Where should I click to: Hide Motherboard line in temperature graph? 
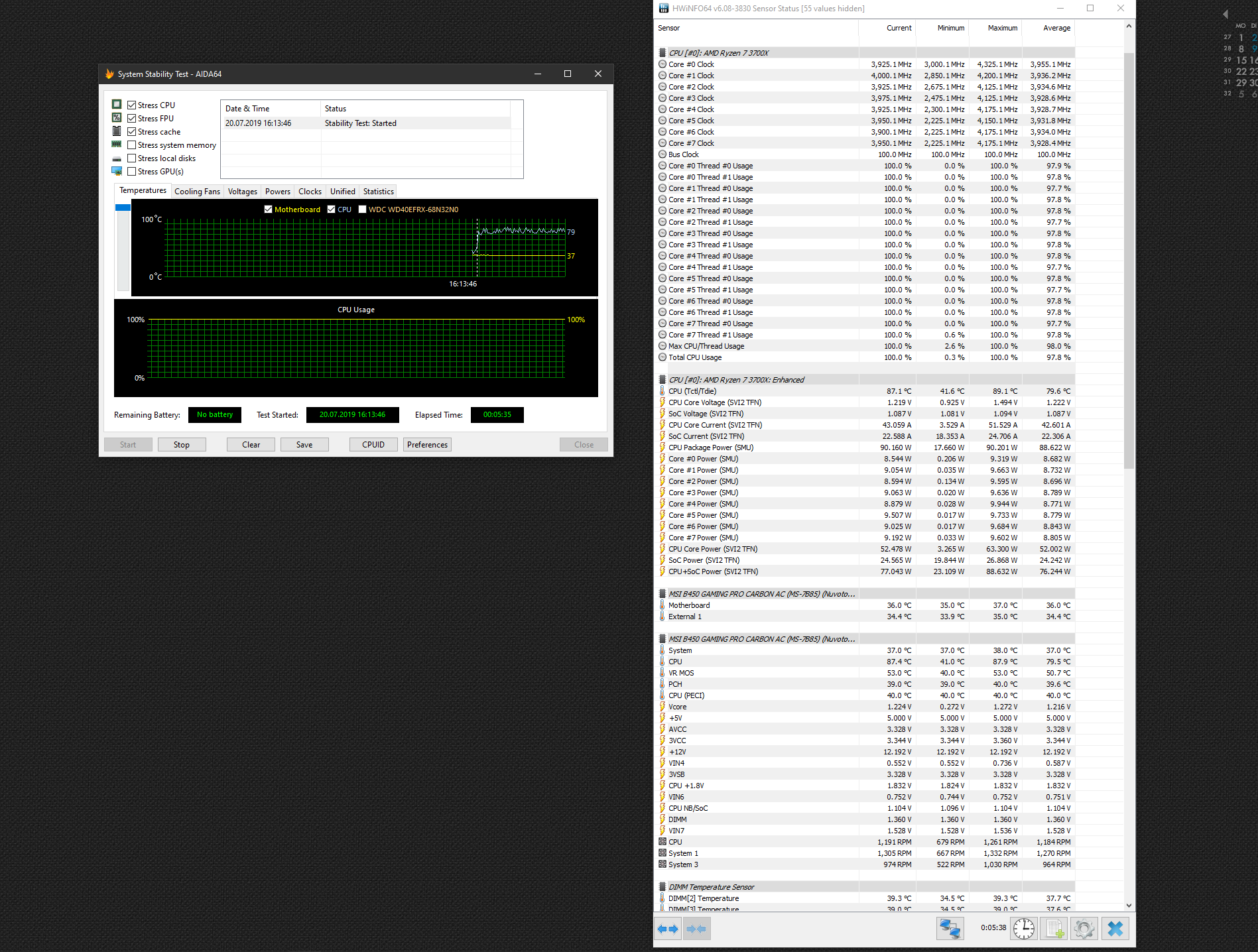click(x=268, y=209)
